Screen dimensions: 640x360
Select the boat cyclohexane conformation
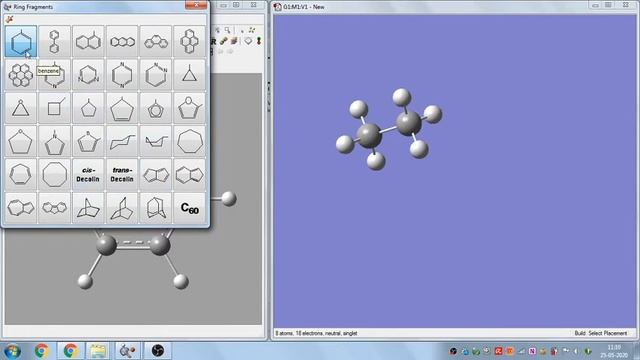click(156, 142)
